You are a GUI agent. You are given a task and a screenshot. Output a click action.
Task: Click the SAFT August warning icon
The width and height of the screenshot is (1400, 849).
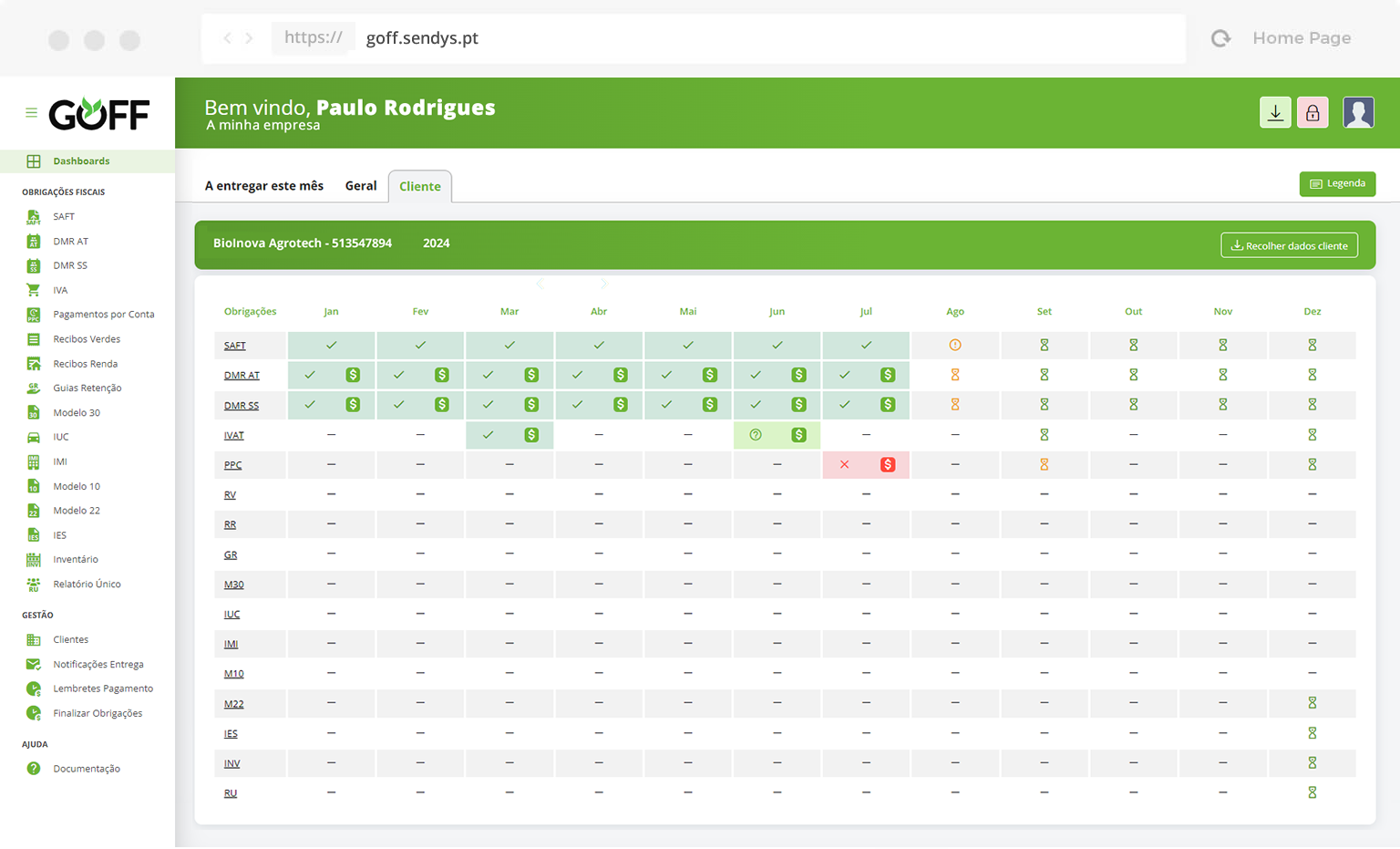955,346
